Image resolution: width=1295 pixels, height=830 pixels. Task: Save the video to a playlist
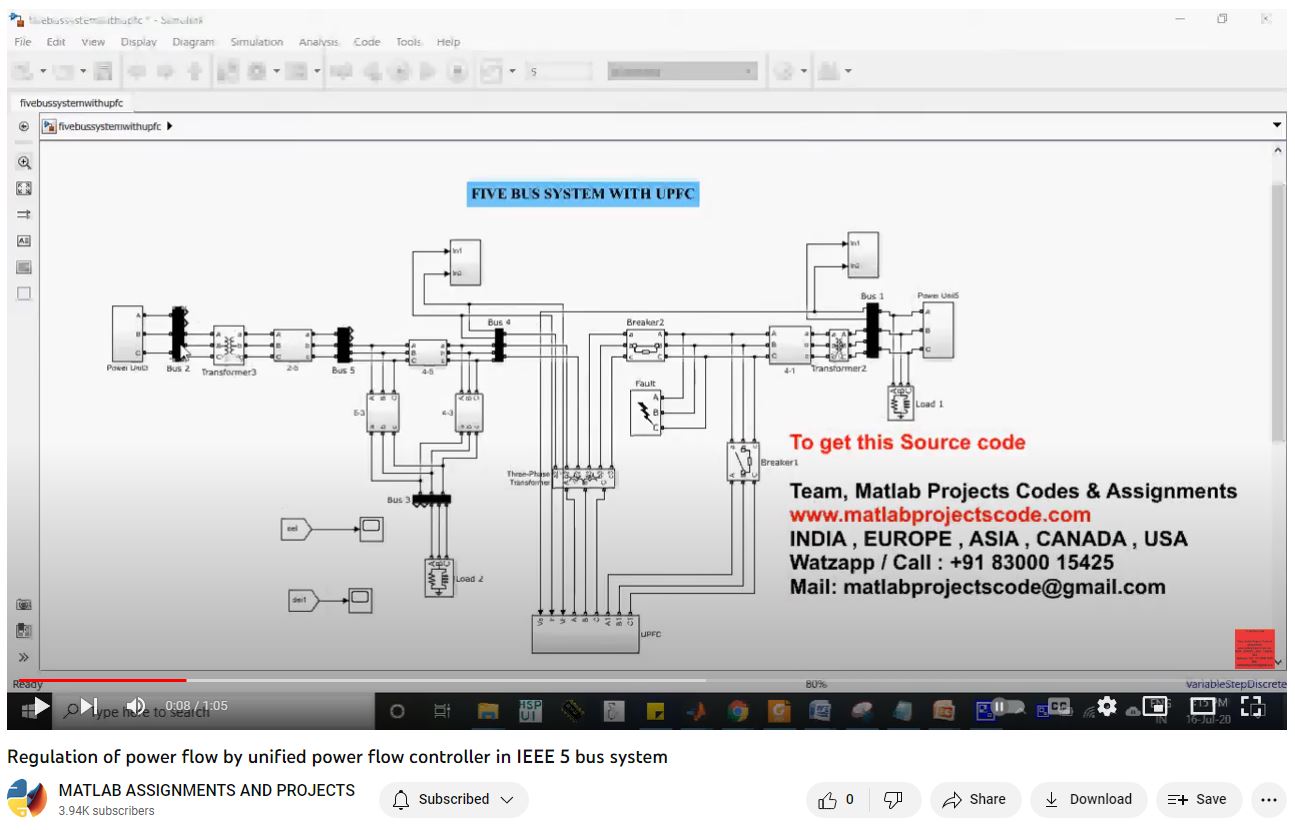1198,799
